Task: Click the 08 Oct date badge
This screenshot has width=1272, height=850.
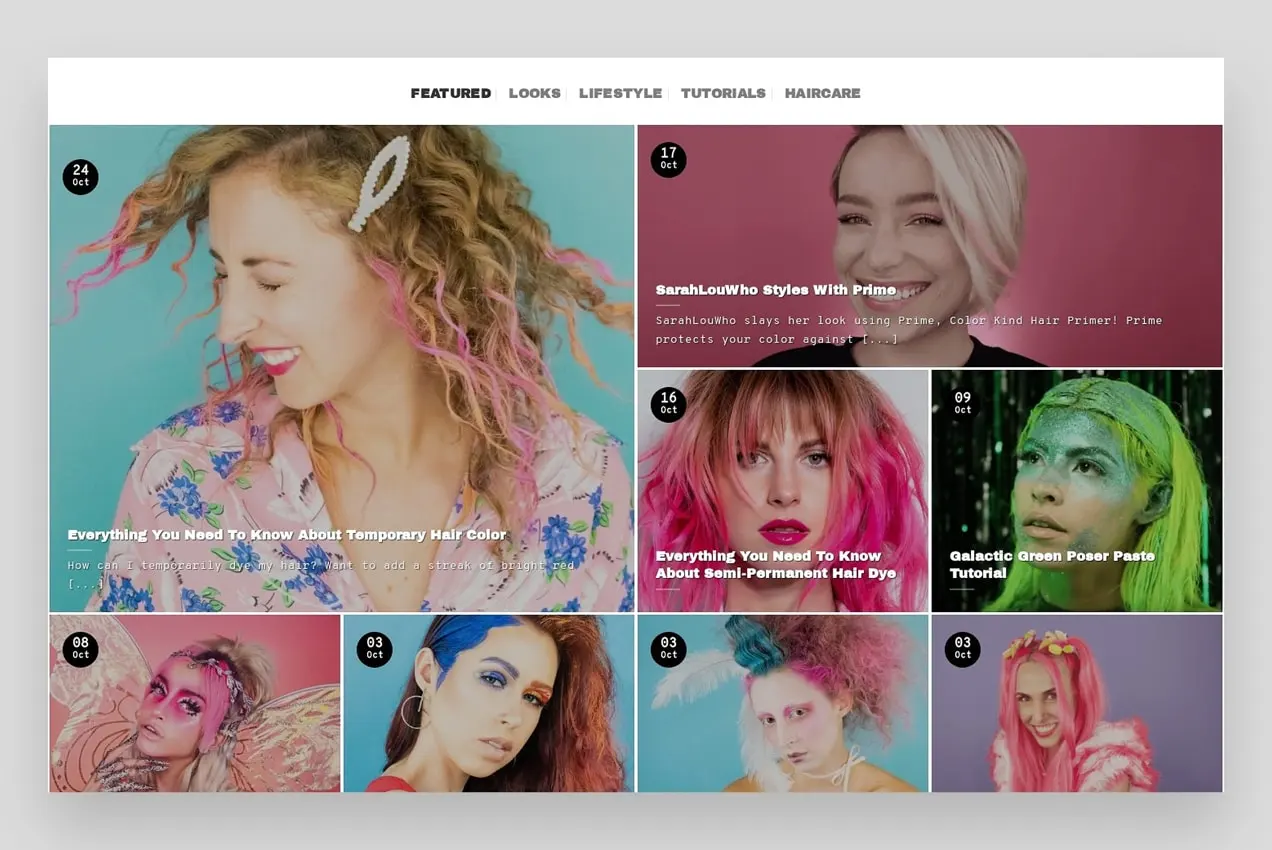Action: pos(80,649)
